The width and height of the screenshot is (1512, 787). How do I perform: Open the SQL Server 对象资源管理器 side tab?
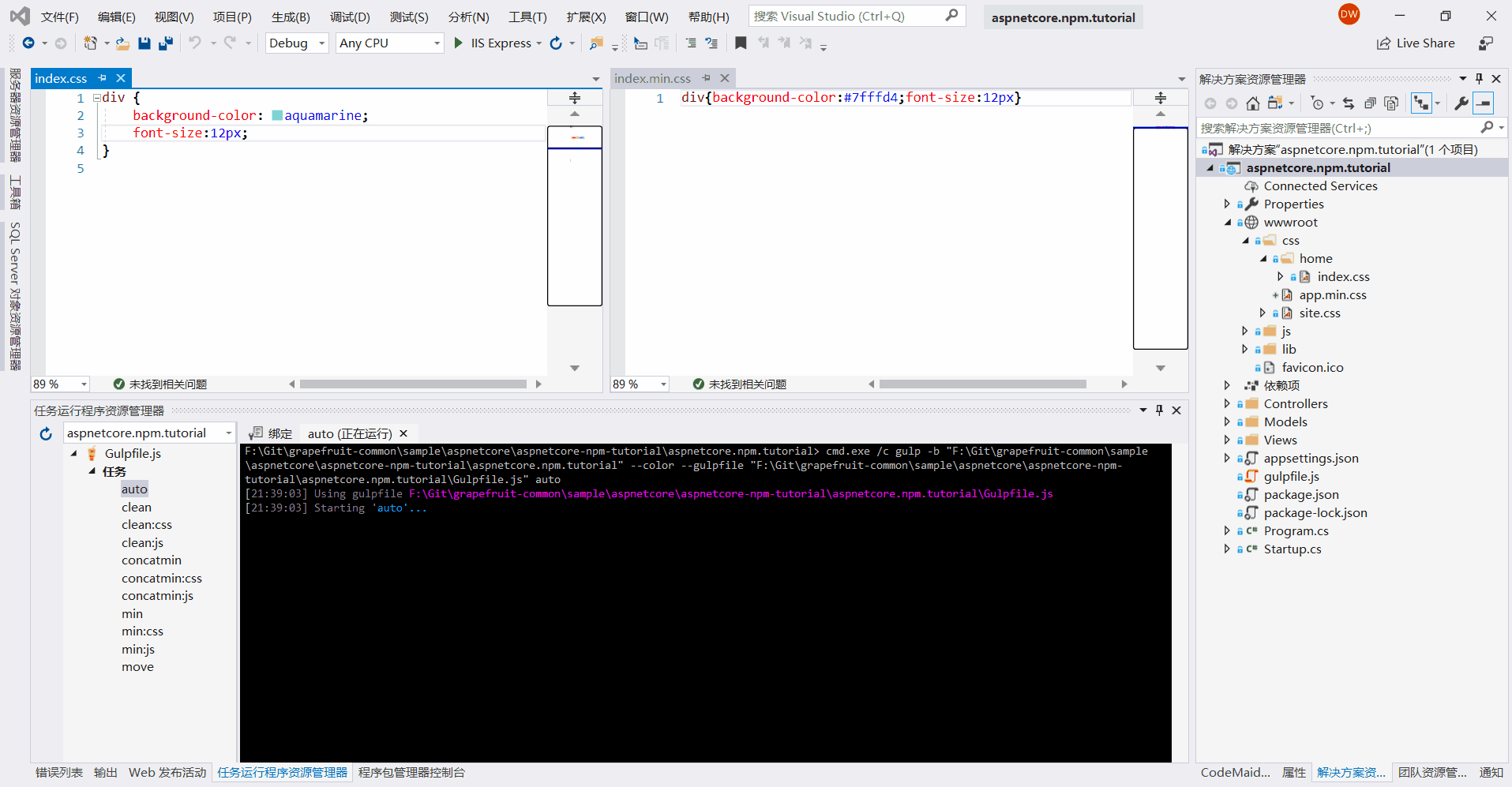(x=15, y=297)
